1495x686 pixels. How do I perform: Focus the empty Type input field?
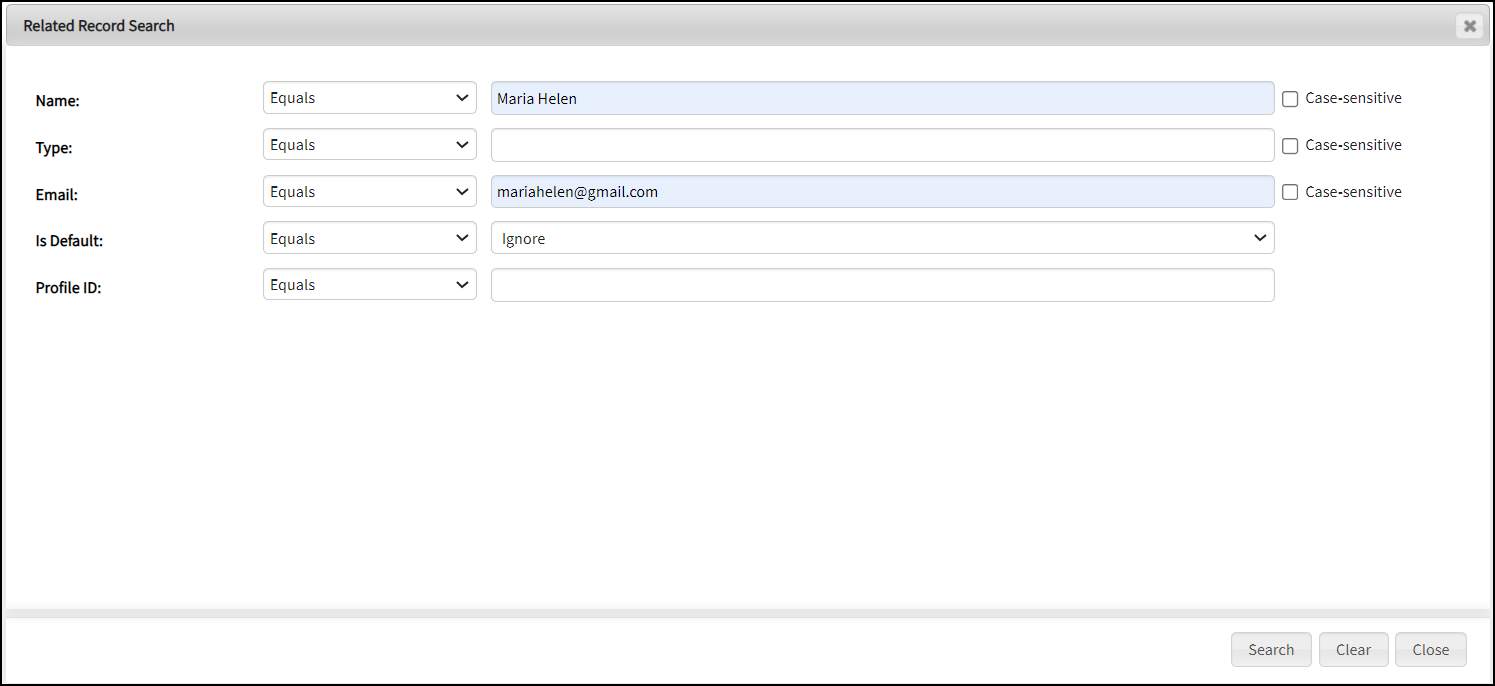[x=882, y=145]
